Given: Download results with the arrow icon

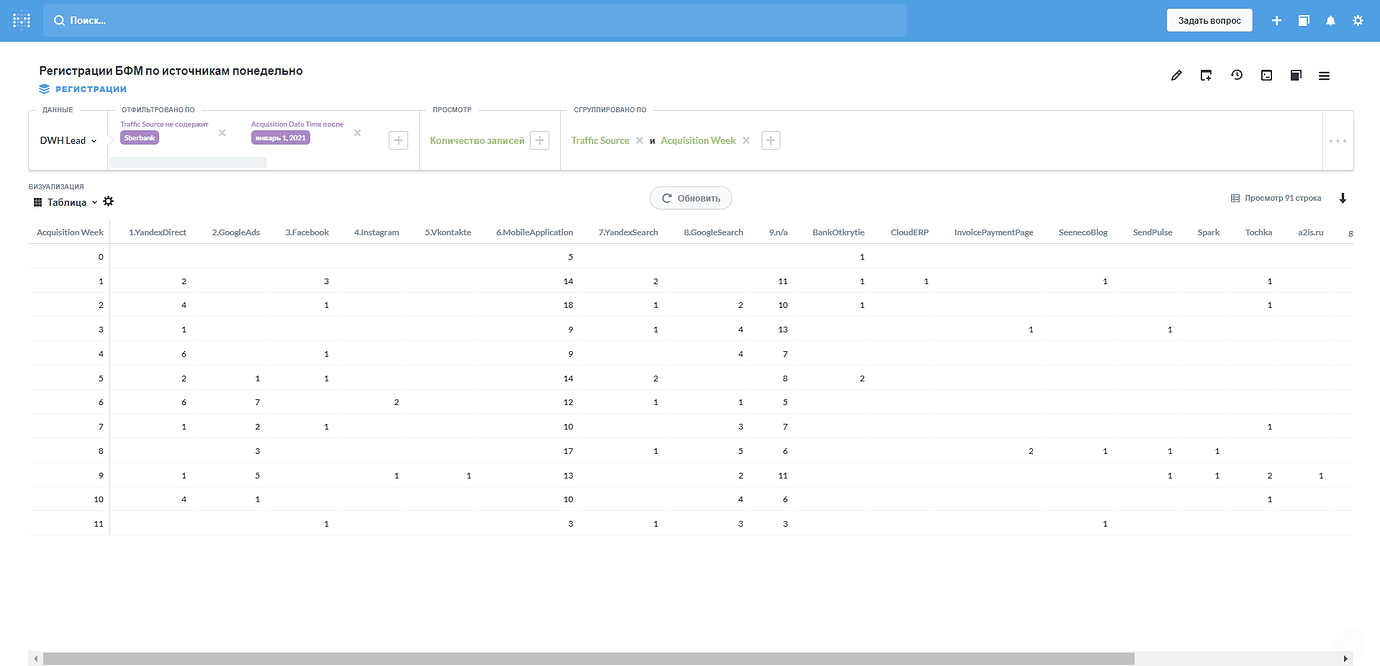Looking at the screenshot, I should 1343,198.
